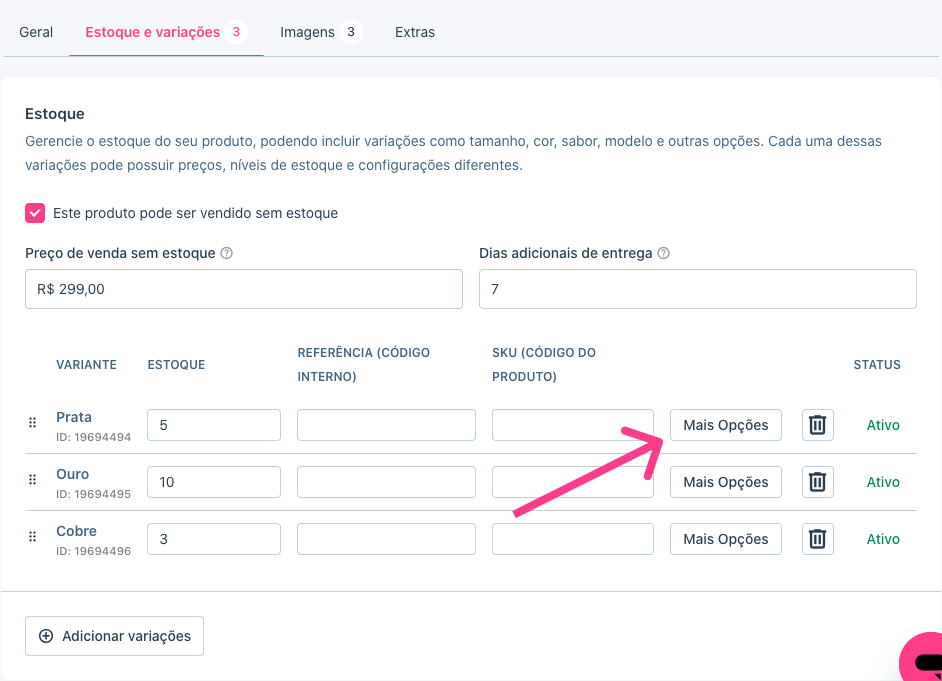Click the VARIANTE column header
The height and width of the screenshot is (681, 942).
pyautogui.click(x=87, y=365)
